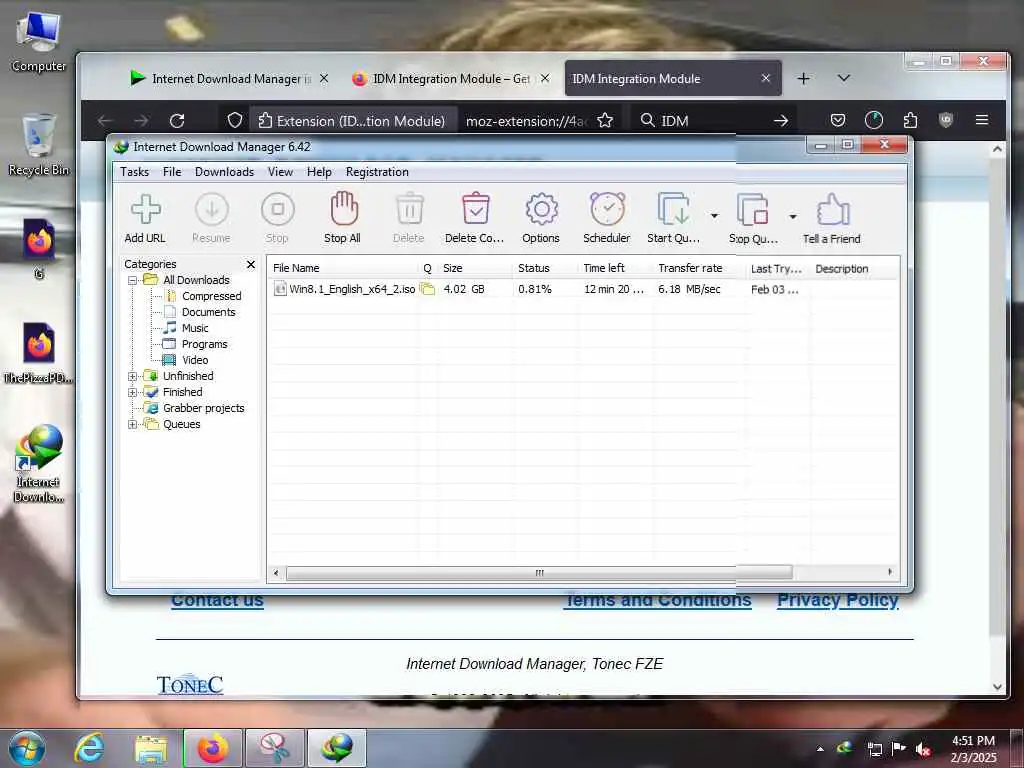Image resolution: width=1024 pixels, height=768 pixels.
Task: Open the Contact us link
Action: tap(217, 600)
